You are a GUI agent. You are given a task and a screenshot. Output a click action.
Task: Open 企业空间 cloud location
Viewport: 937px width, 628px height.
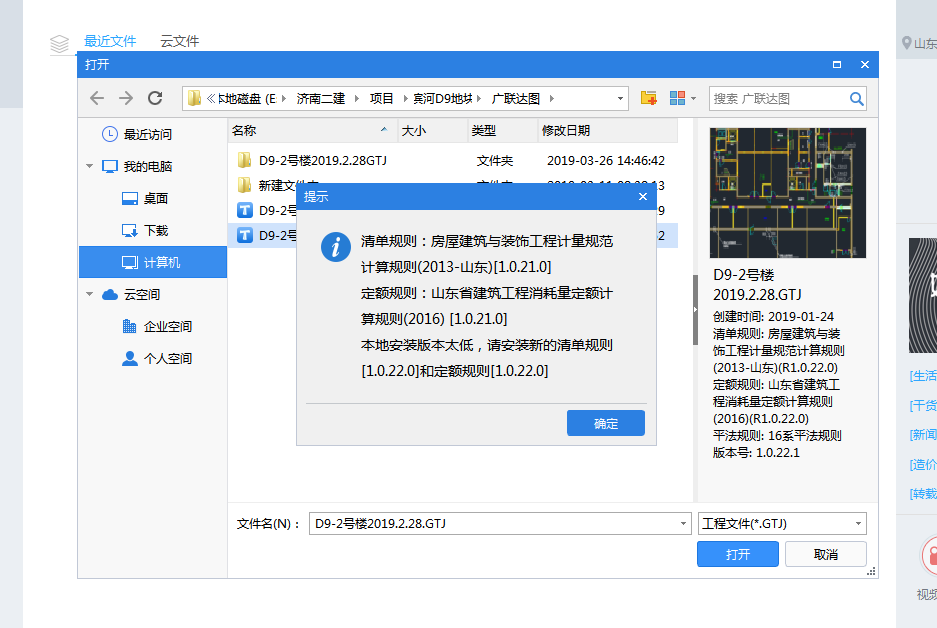point(168,326)
